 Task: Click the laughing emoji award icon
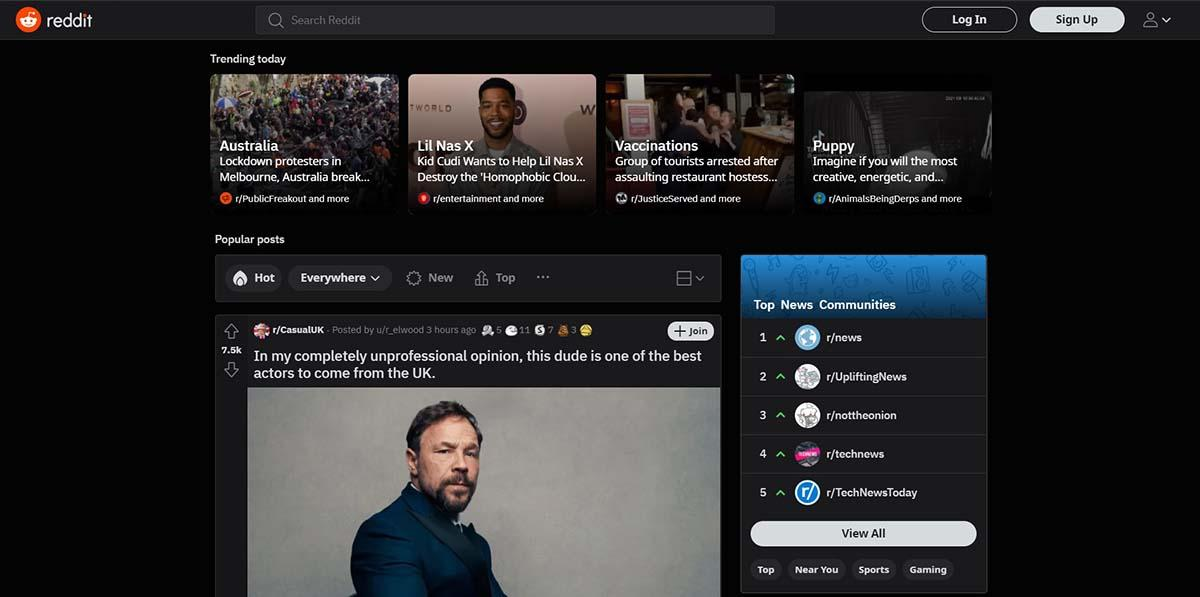coord(586,330)
